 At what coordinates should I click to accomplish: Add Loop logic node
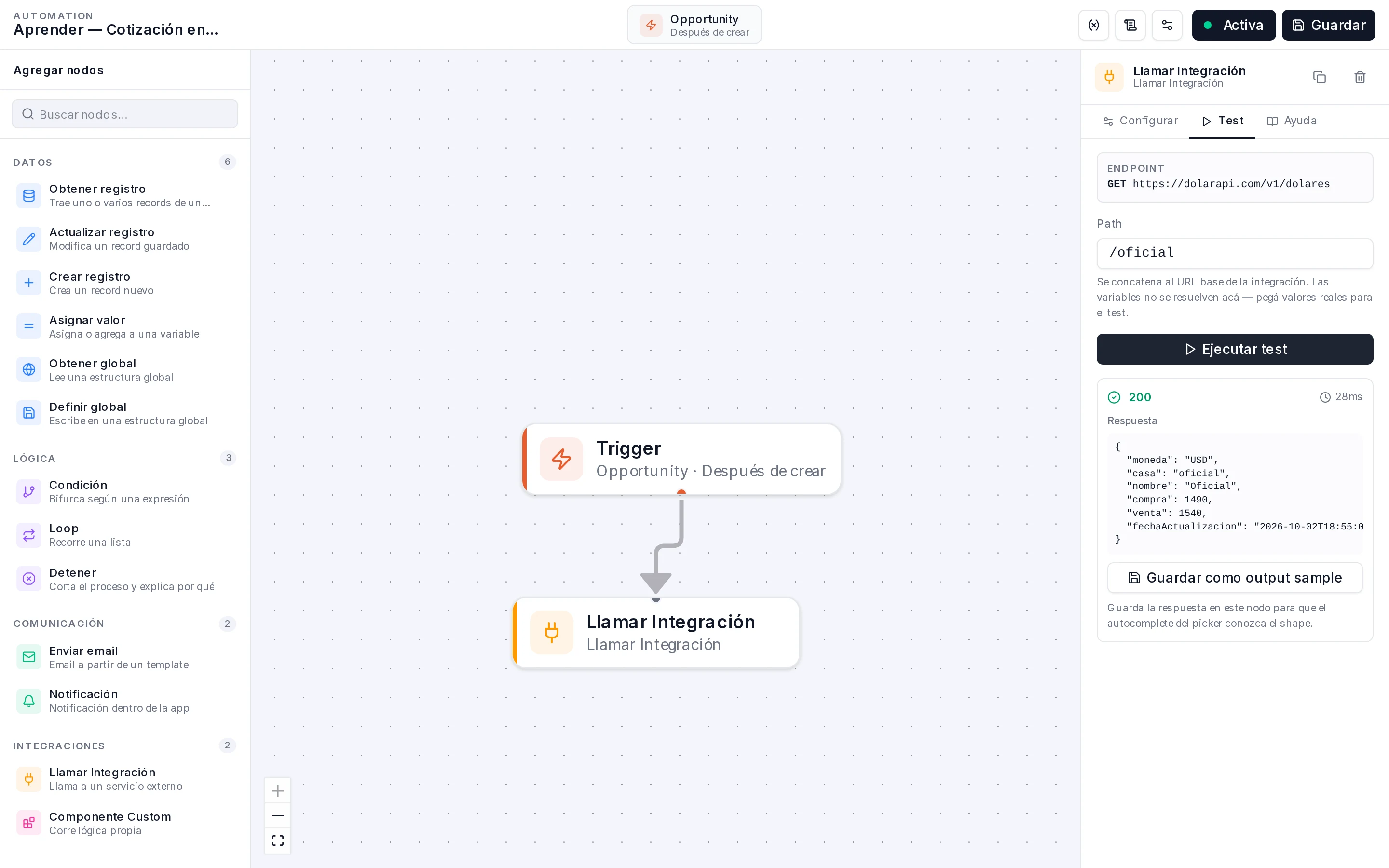[x=125, y=535]
